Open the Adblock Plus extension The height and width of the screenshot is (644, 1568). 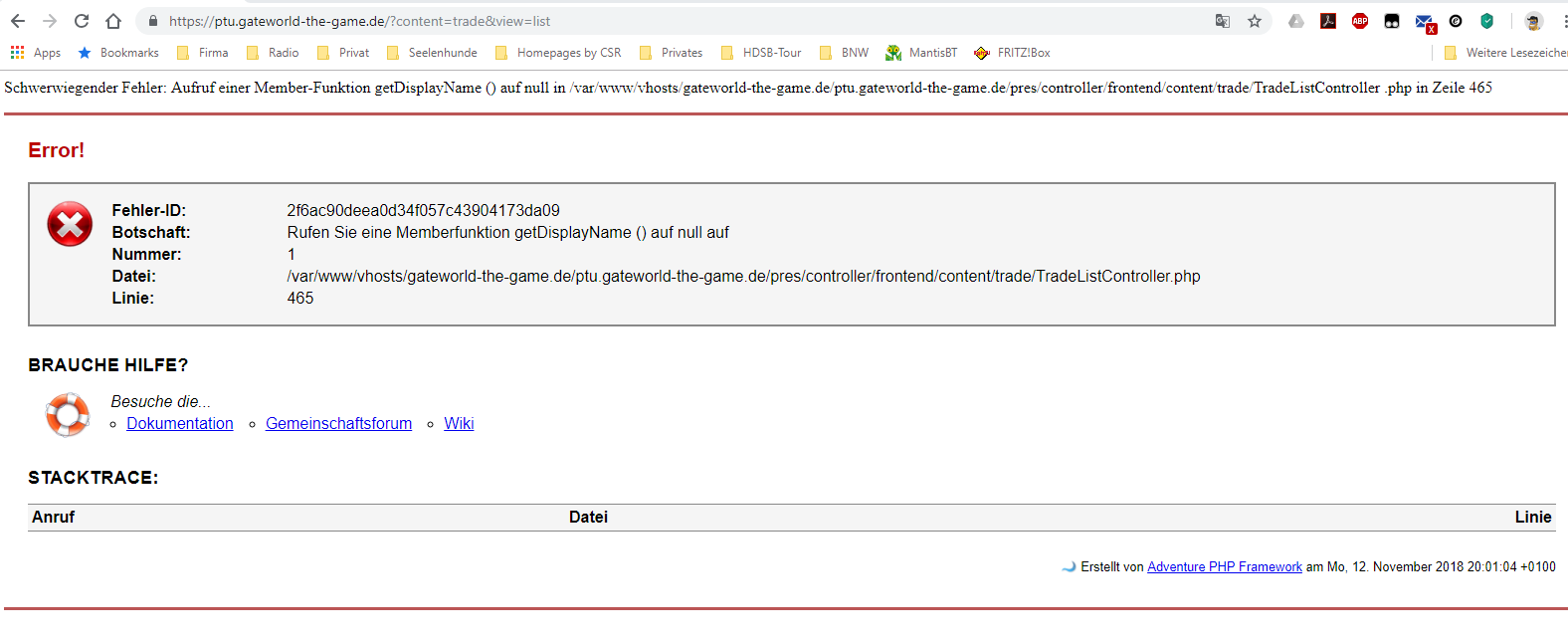click(1360, 21)
